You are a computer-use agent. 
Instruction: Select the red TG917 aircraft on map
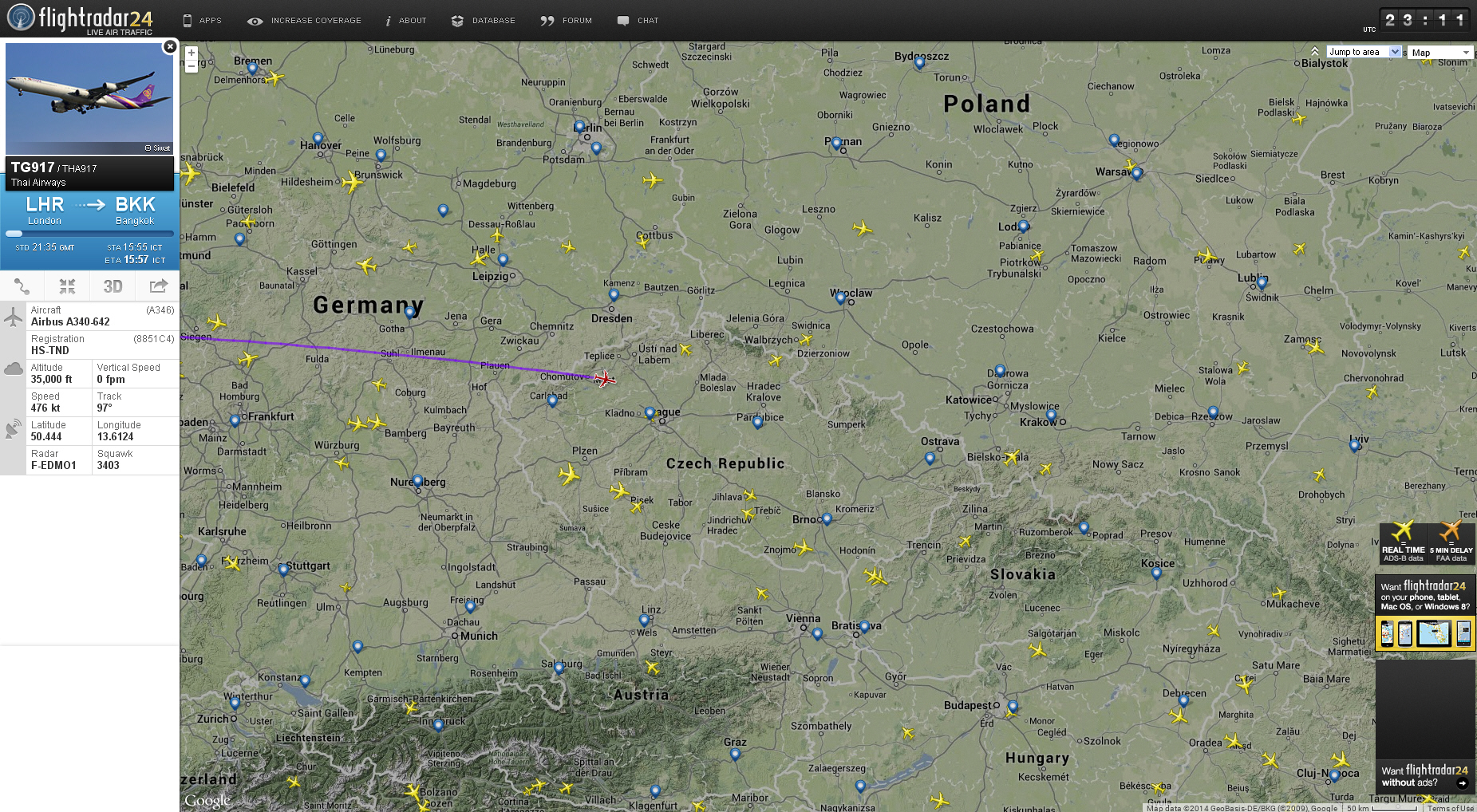pyautogui.click(x=605, y=379)
